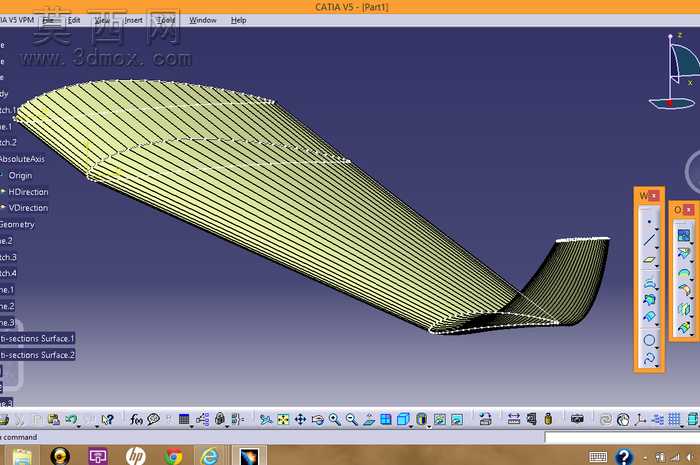
Task: Select the Normal View icon
Action: coord(369,419)
